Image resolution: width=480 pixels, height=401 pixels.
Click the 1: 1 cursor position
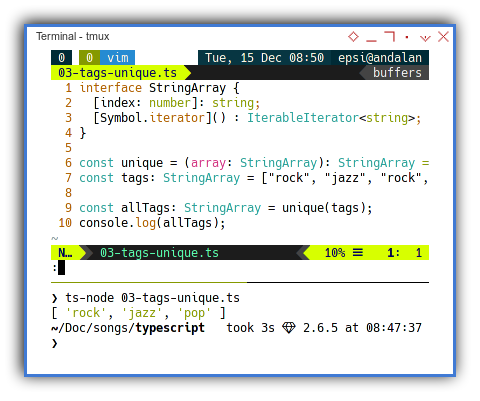click(404, 253)
